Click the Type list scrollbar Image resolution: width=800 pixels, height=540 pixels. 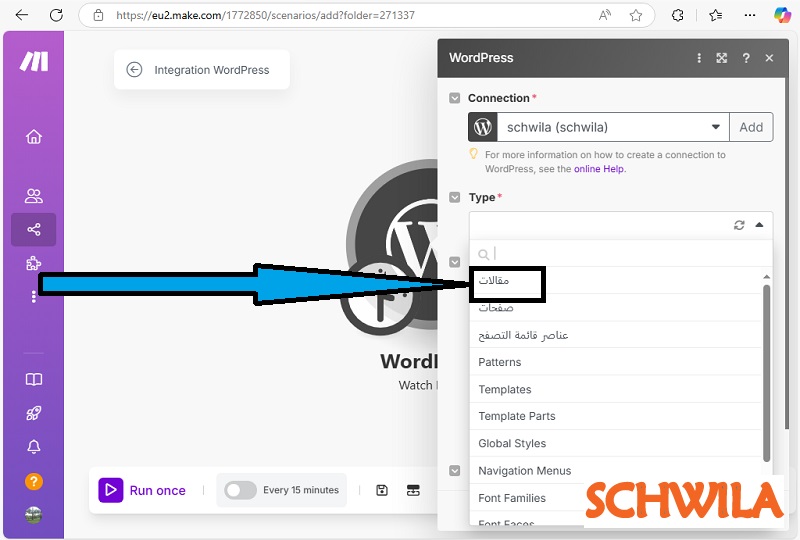point(766,373)
